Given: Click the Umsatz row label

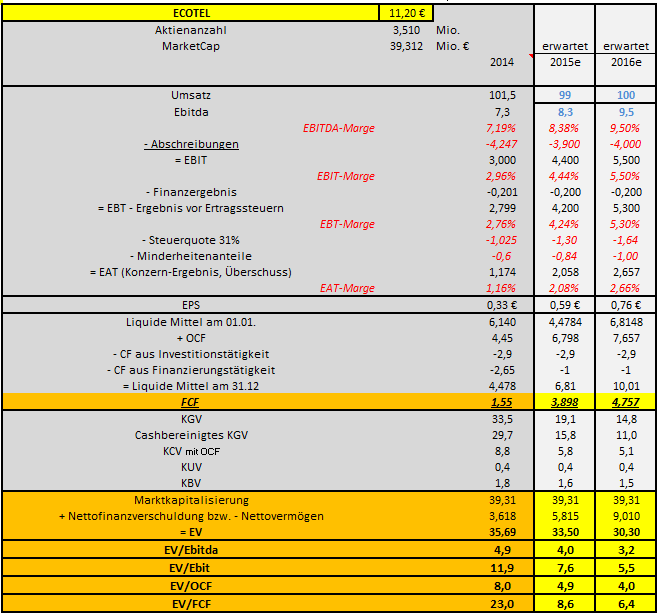Looking at the screenshot, I should (x=191, y=95).
